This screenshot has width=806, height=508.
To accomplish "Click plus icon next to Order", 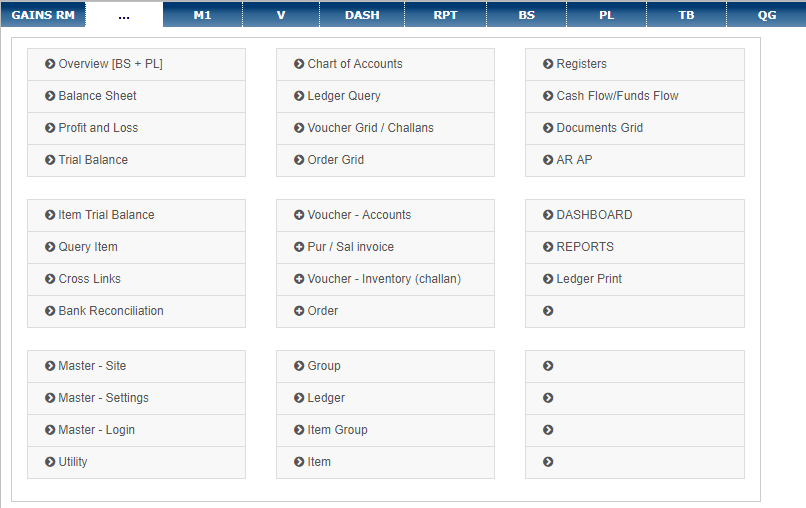I will (x=299, y=311).
